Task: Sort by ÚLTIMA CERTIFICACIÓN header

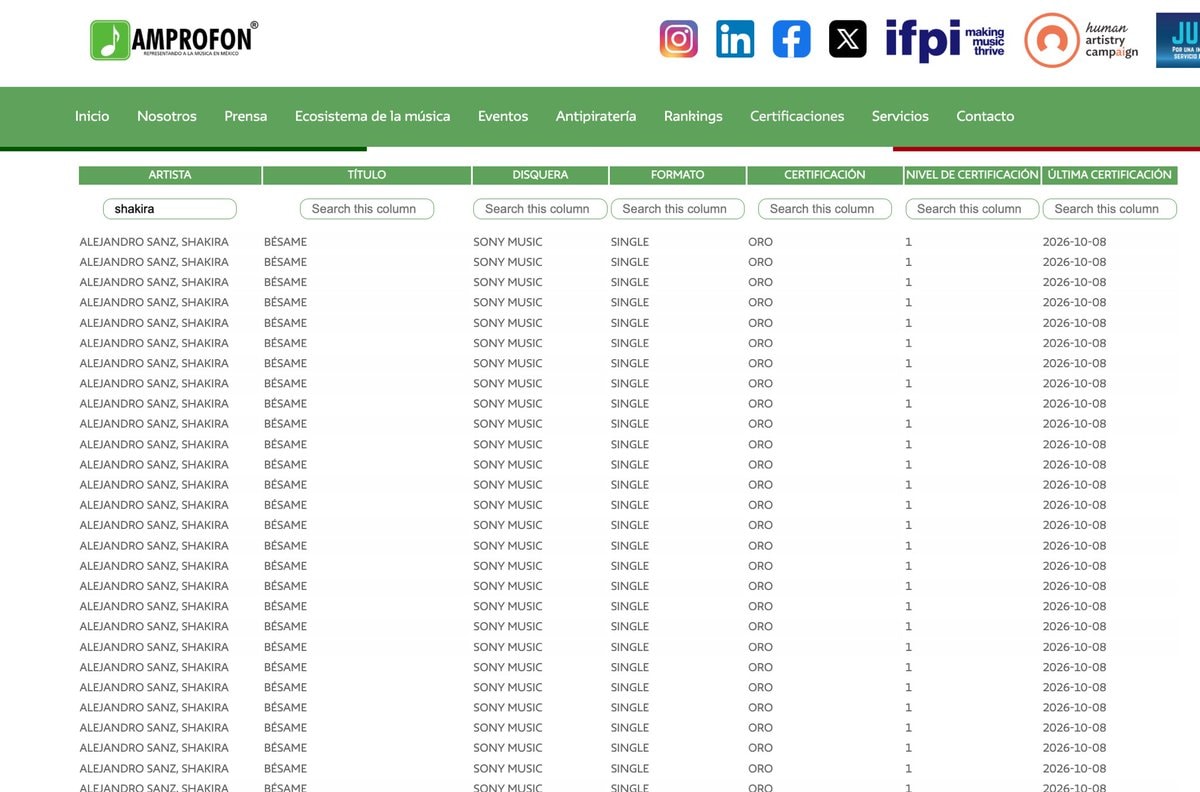Action: click(1110, 175)
